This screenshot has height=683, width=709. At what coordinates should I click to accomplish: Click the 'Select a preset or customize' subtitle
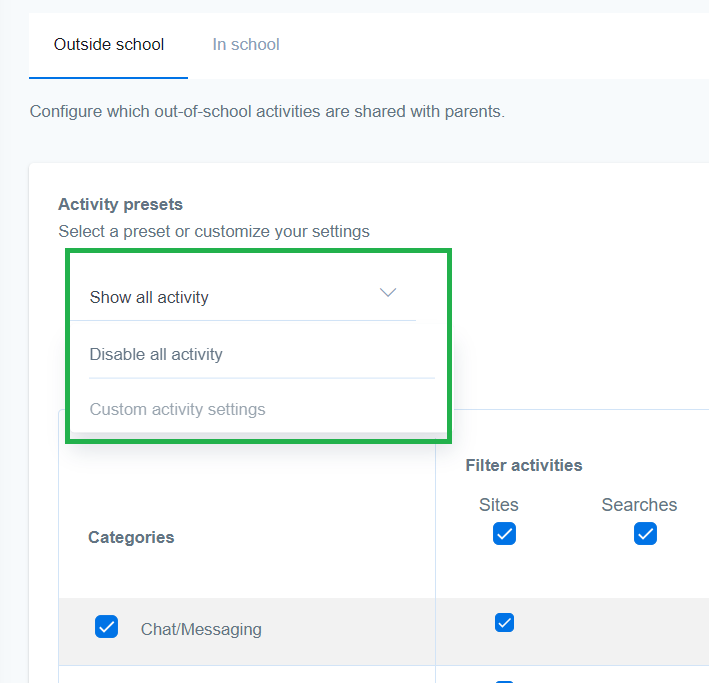[x=214, y=232]
